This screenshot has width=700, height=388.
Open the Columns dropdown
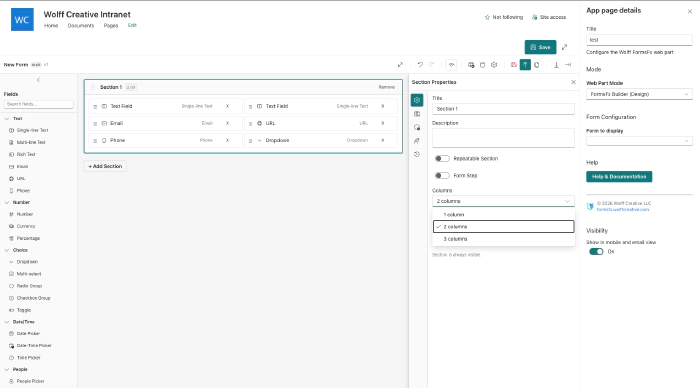point(503,201)
